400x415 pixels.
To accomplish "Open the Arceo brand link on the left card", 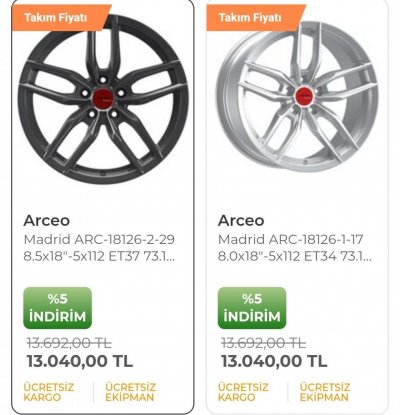I will click(47, 220).
